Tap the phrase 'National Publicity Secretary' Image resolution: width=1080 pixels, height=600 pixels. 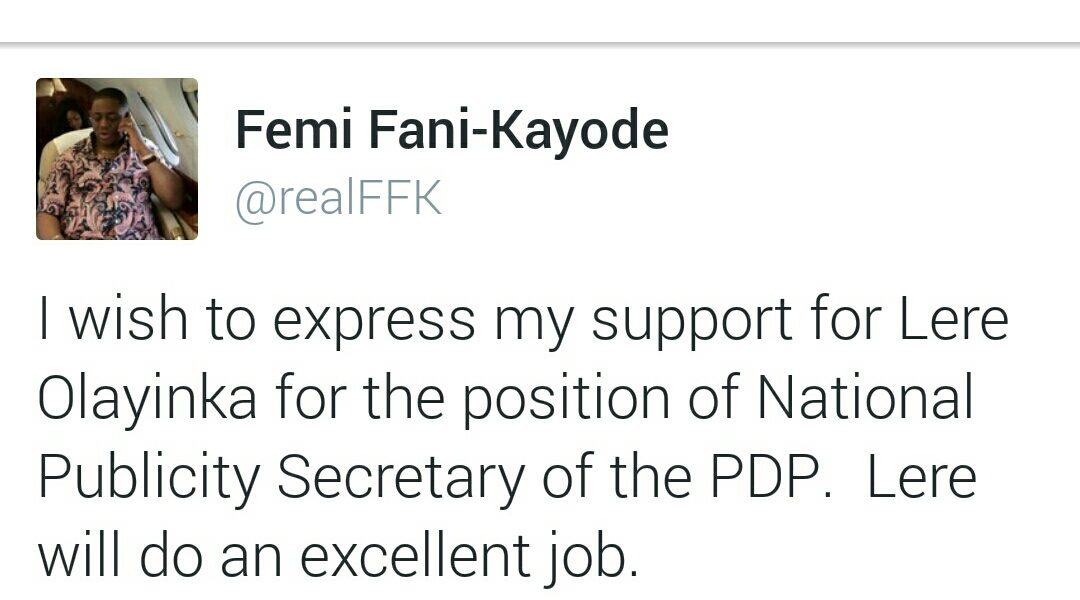506,438
